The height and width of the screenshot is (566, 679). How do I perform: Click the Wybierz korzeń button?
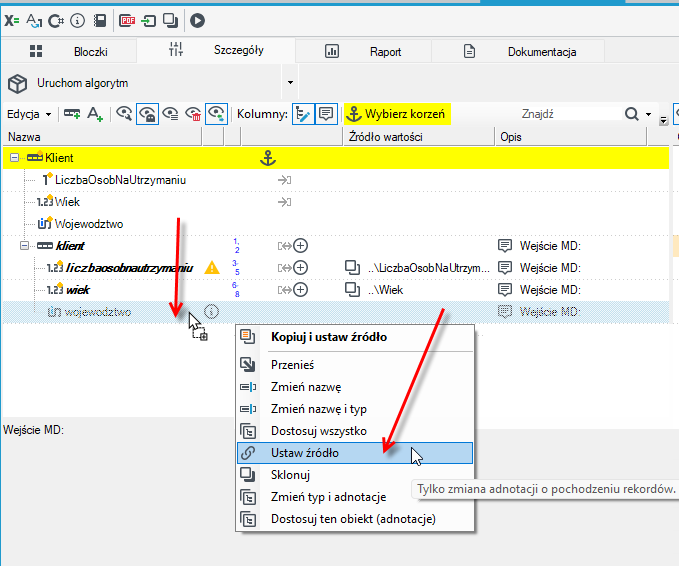[x=397, y=114]
